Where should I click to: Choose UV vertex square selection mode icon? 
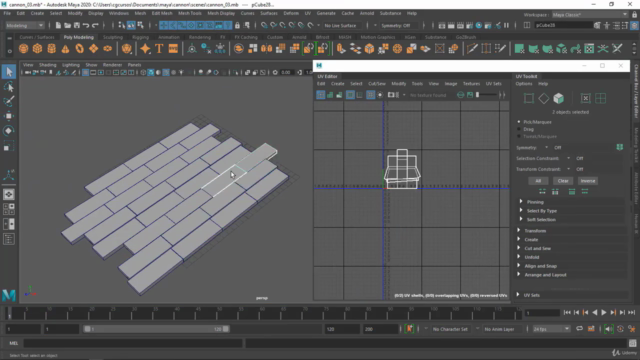tap(529, 98)
